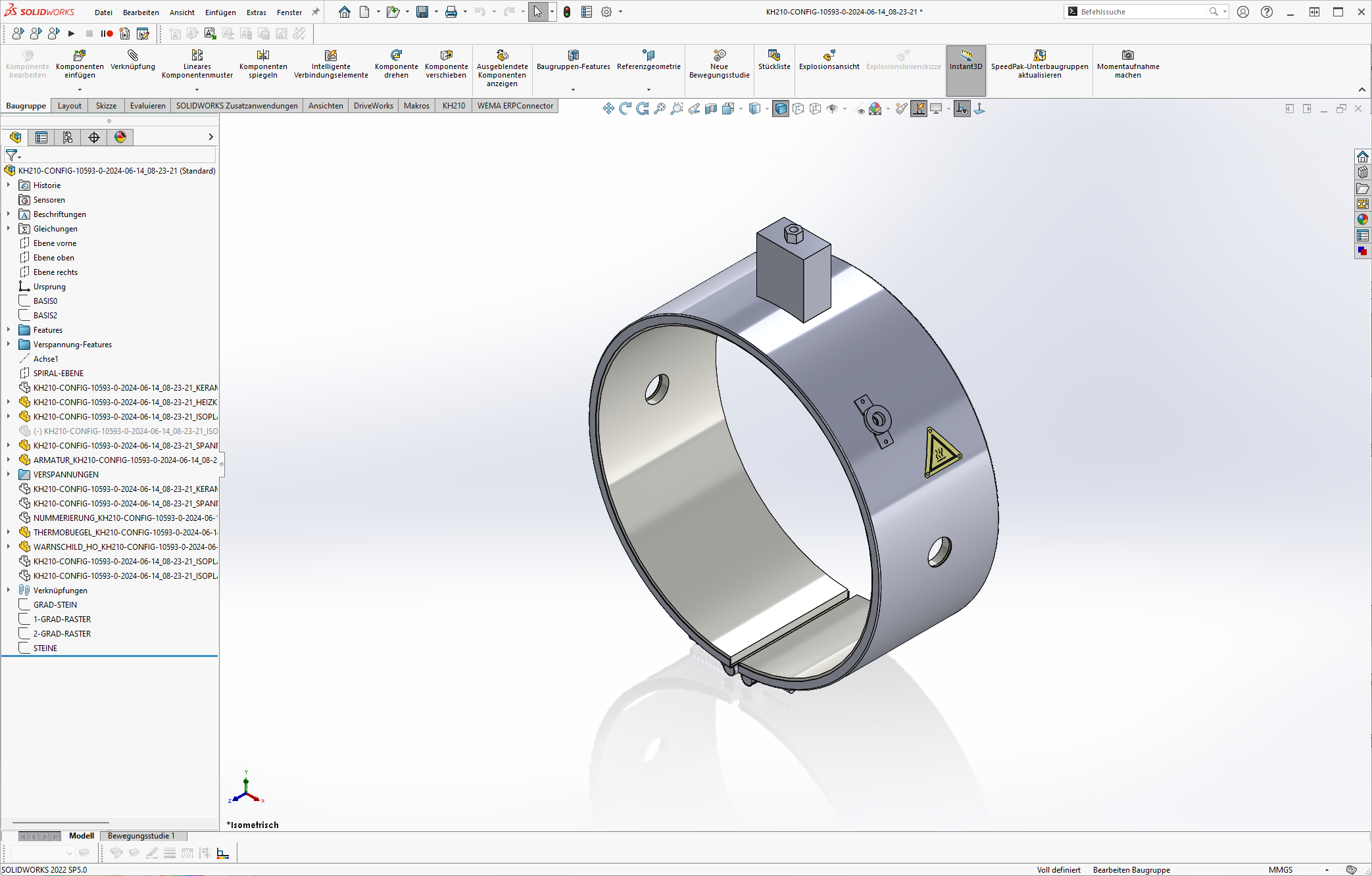Open Appearances pane in right sidebar
The image size is (1372, 876).
(1362, 220)
